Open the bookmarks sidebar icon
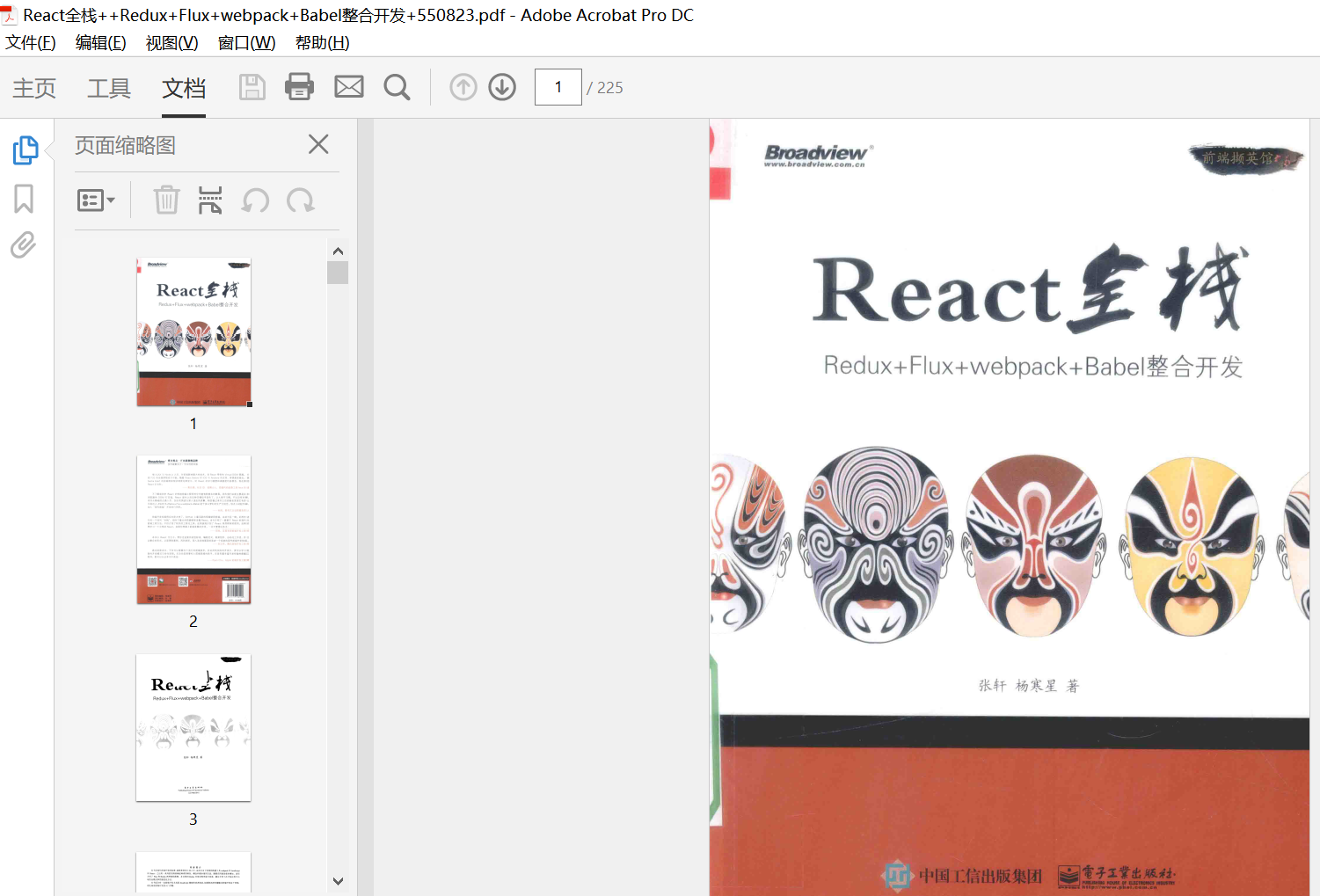The height and width of the screenshot is (896, 1320). (24, 199)
